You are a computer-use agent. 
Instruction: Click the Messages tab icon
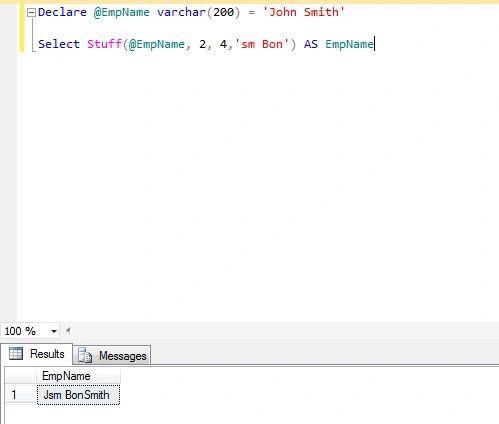85,356
